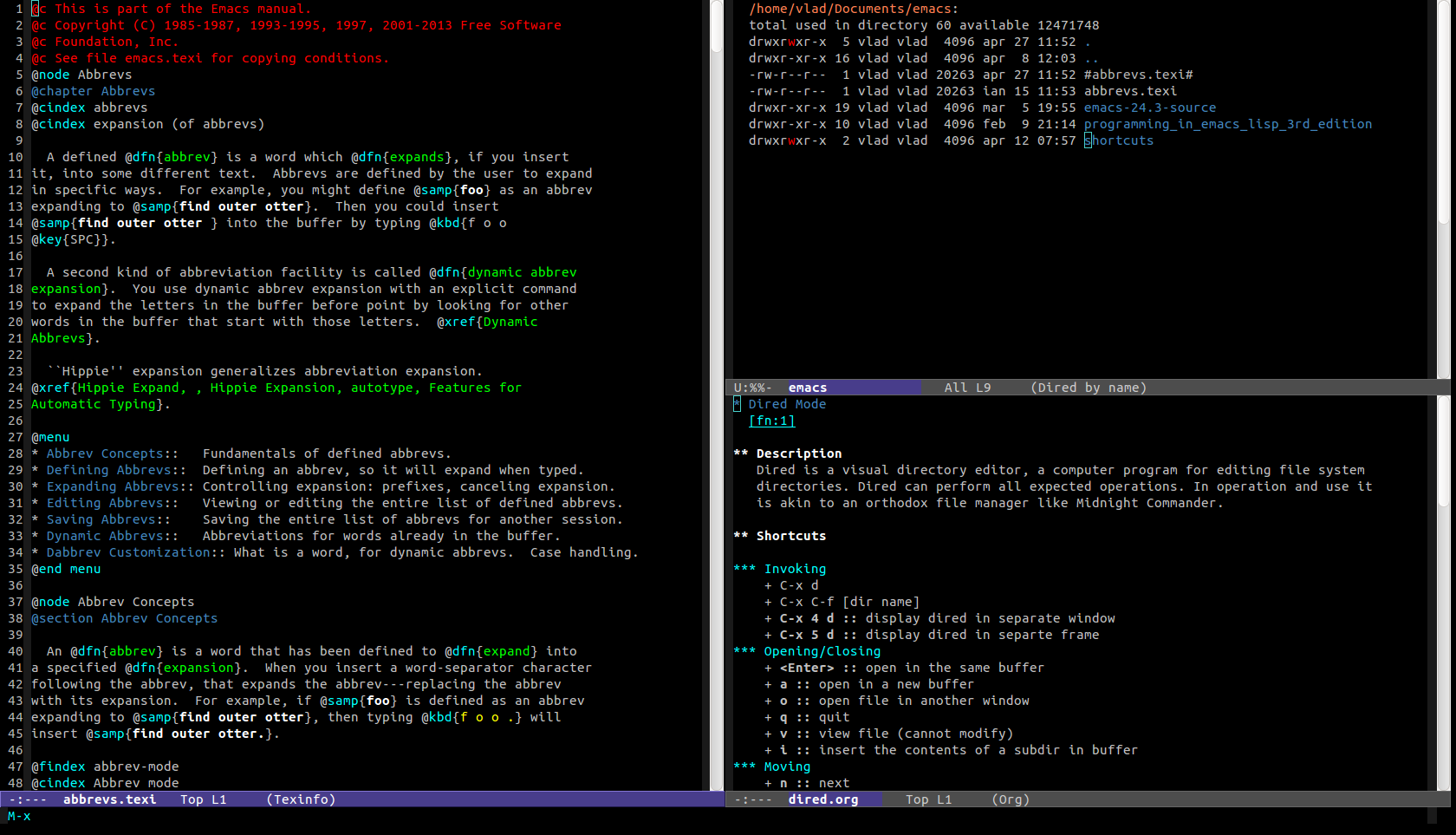This screenshot has width=1456, height=835.
Task: Click the @chapter Abbrevs line
Action: pos(94,91)
